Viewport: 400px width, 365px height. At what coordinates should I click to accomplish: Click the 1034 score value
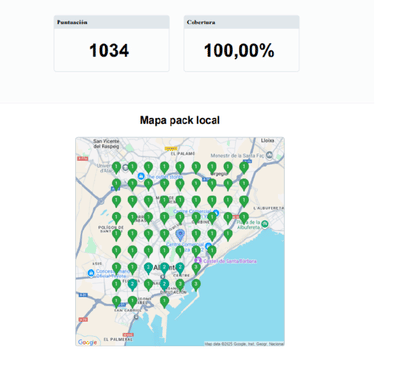[109, 51]
